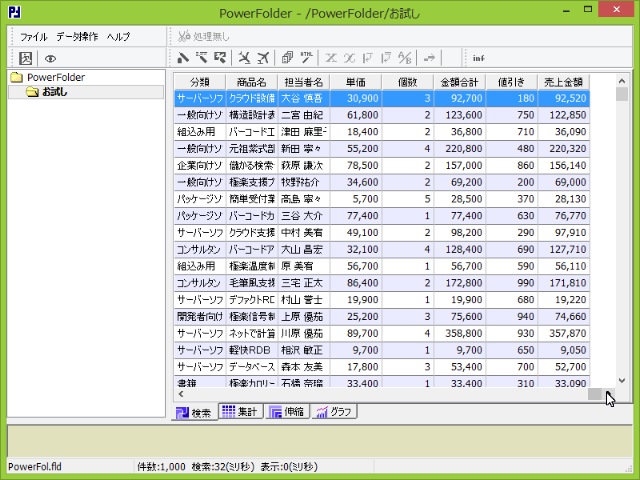This screenshot has width=640, height=480.
Task: Click the 単価 column header
Action: tap(356, 82)
